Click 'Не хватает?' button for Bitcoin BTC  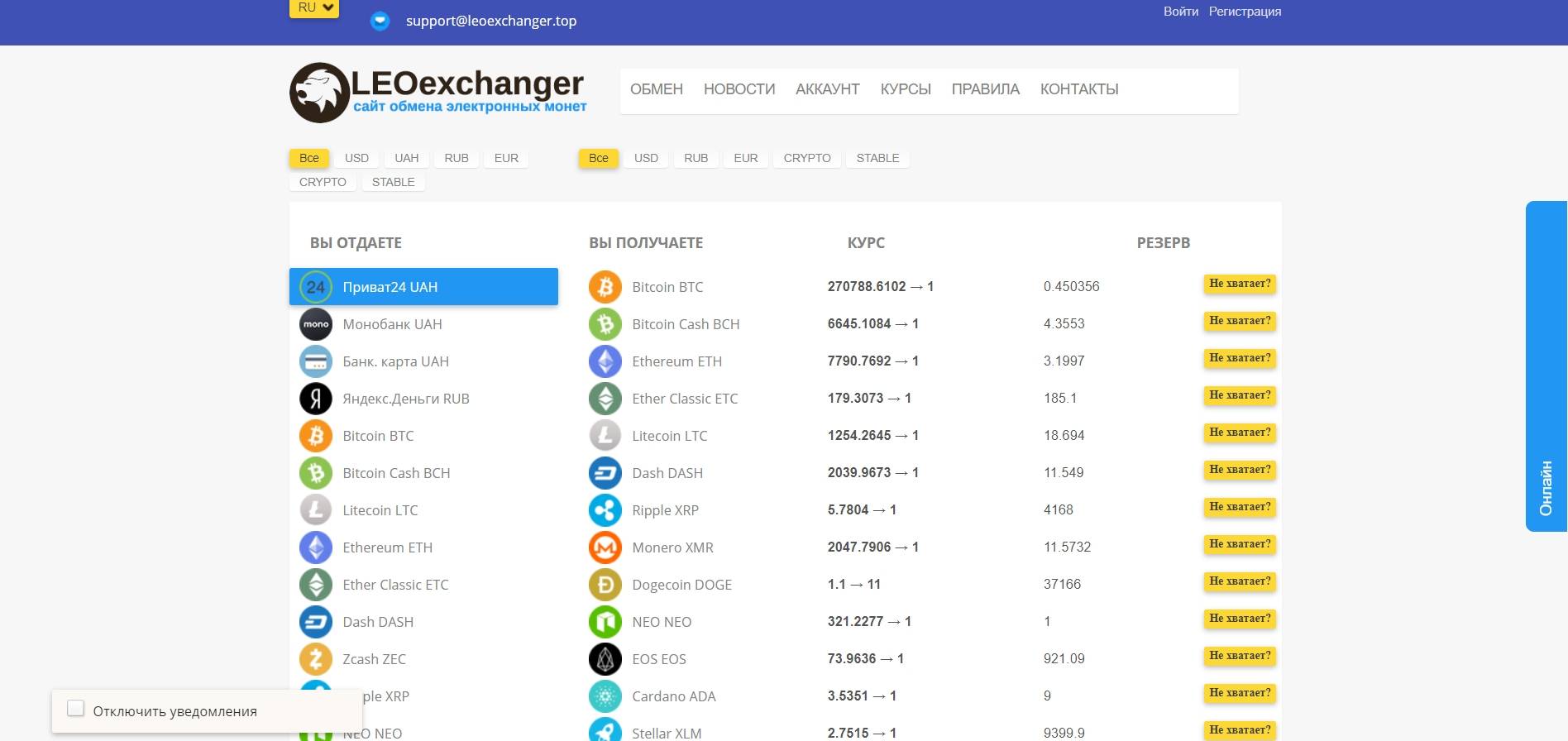pyautogui.click(x=1240, y=284)
